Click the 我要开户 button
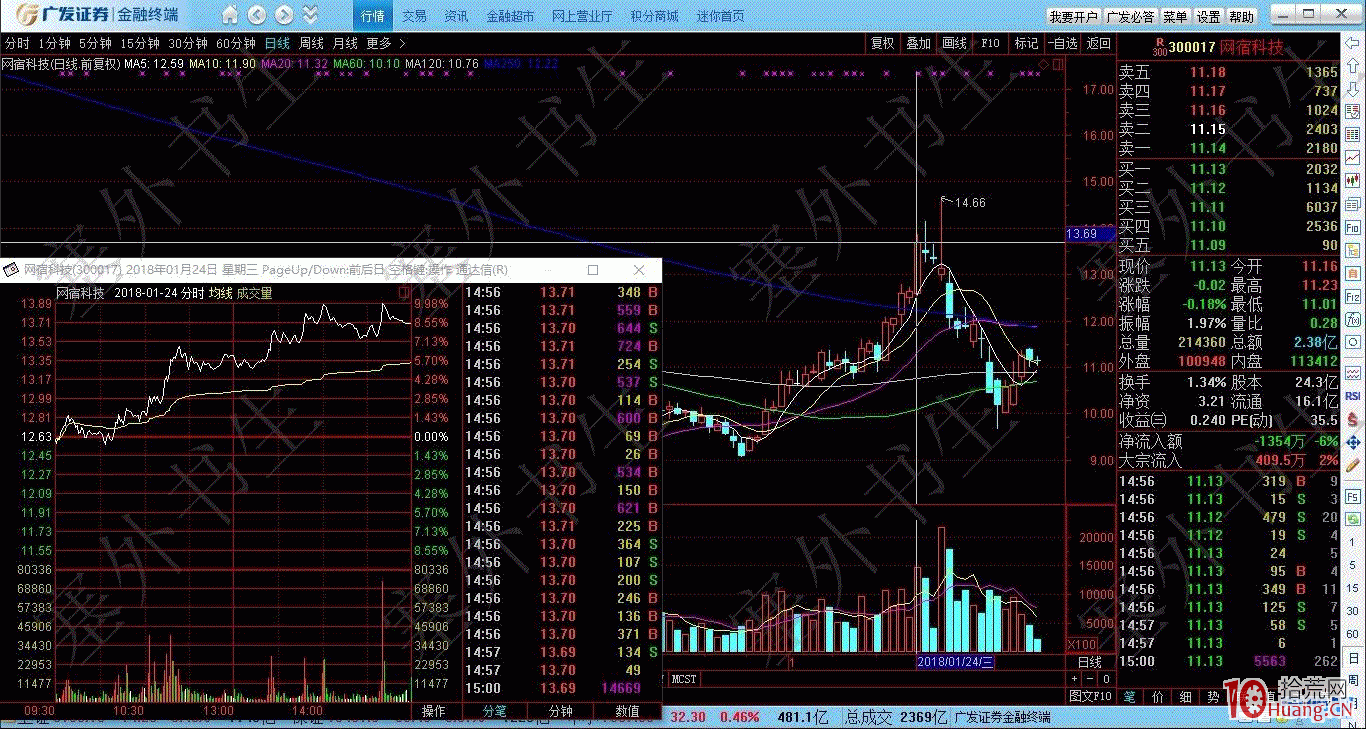1366x729 pixels. [x=1074, y=17]
